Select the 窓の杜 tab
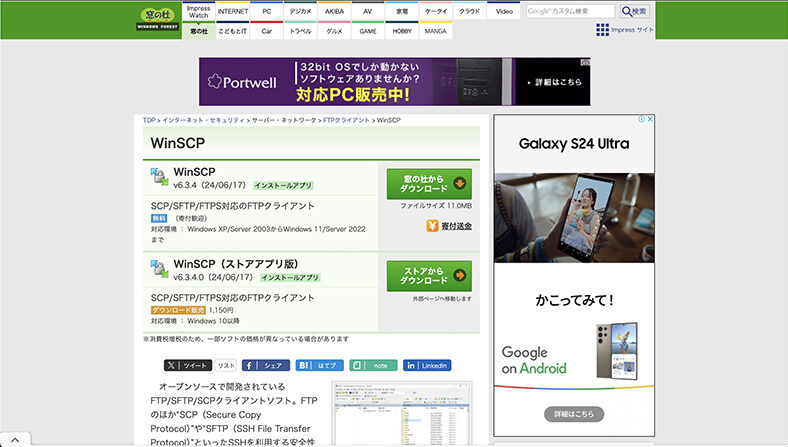The height and width of the screenshot is (447, 788). click(199, 31)
